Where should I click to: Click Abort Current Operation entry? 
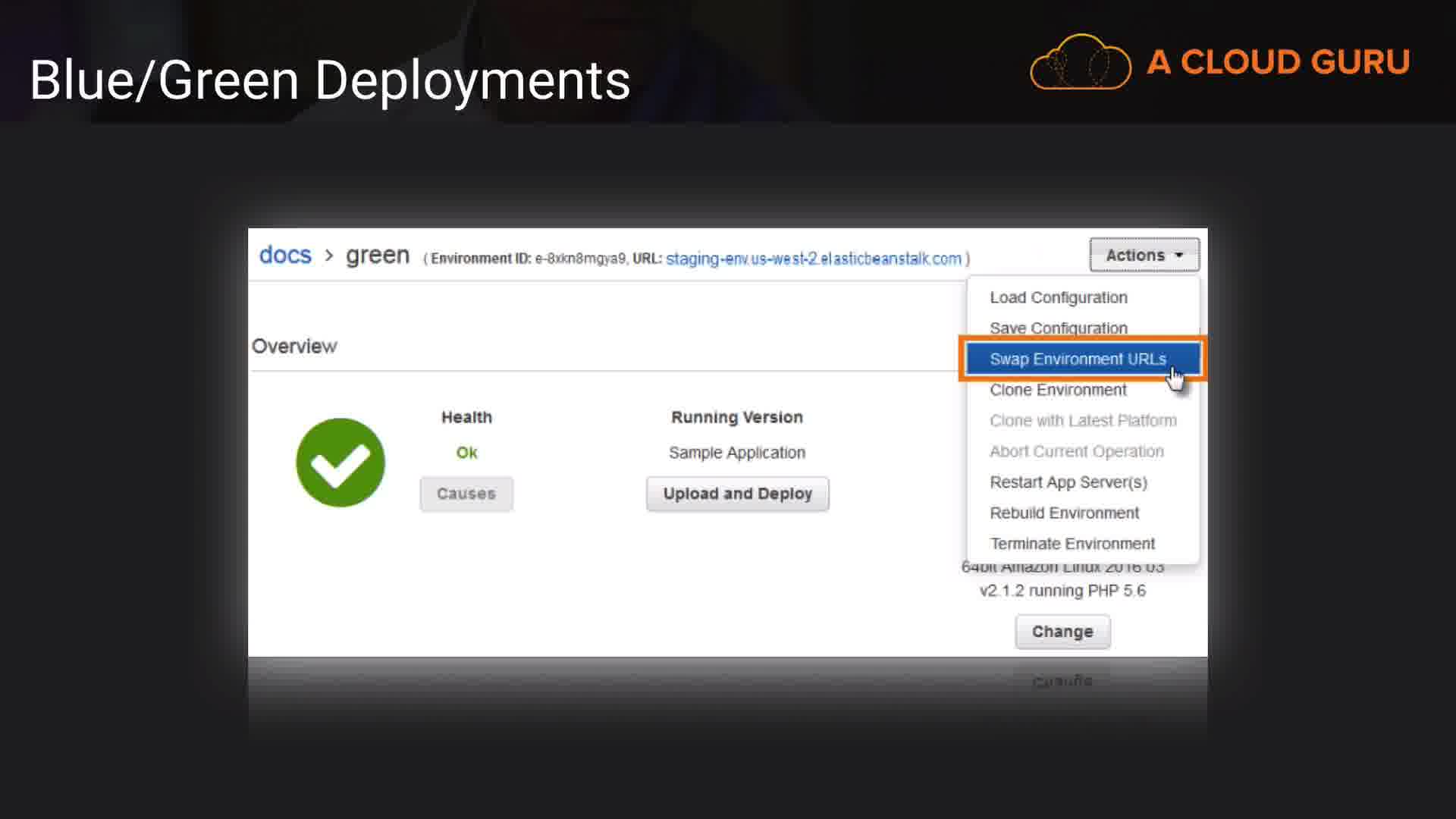click(1076, 451)
